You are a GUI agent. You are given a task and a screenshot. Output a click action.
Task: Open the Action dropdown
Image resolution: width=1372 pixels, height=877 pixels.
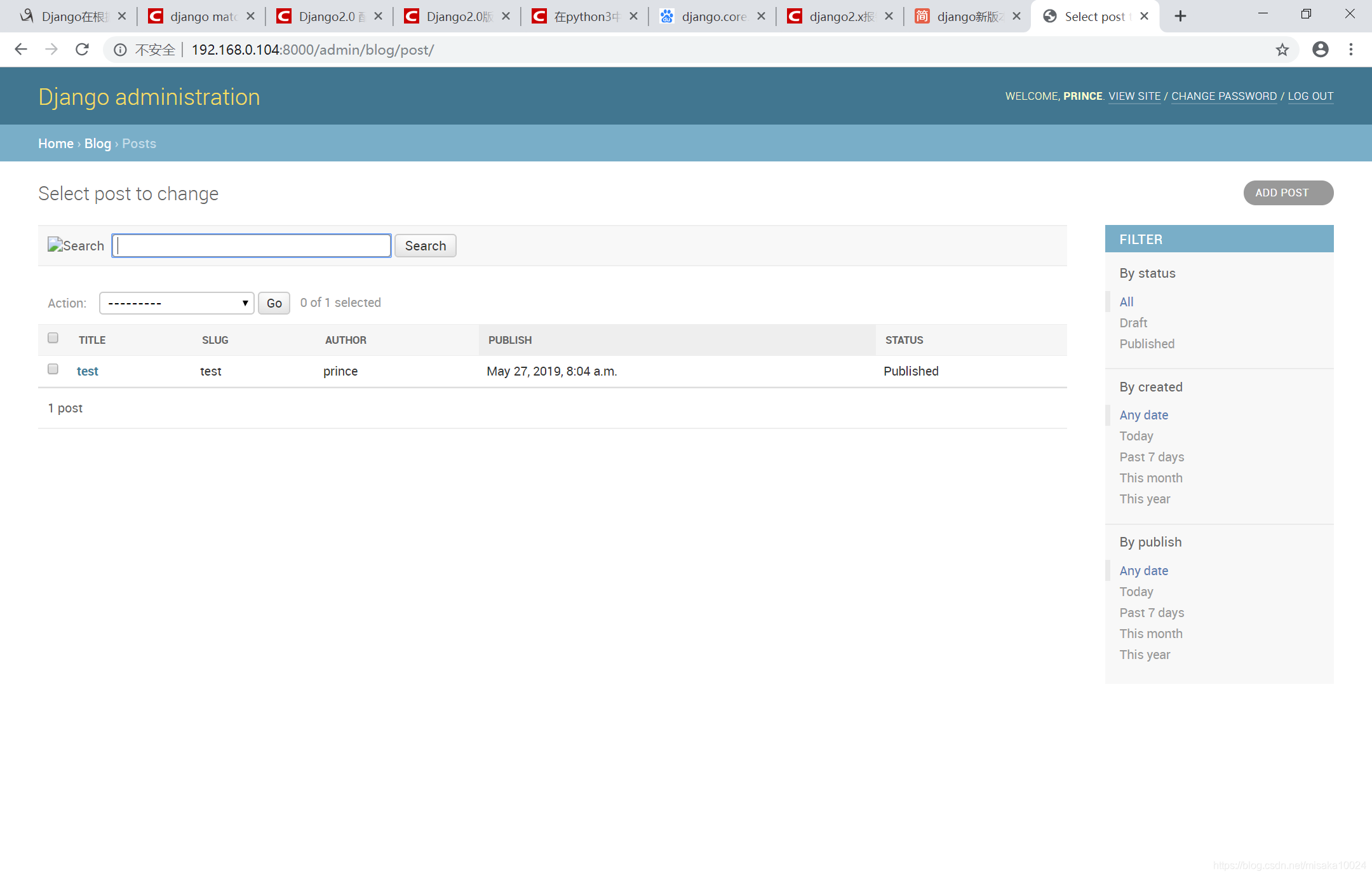(177, 303)
